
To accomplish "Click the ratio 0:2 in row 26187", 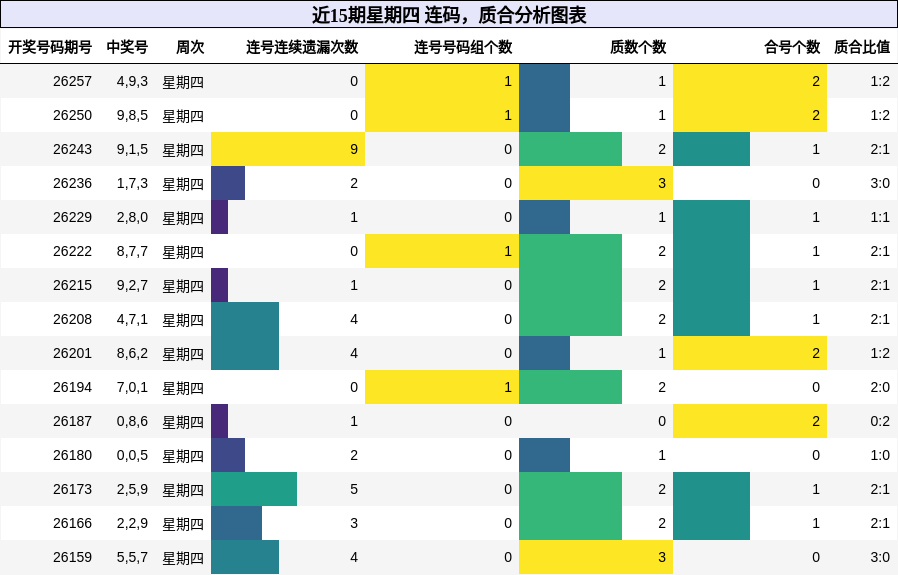I will [x=880, y=422].
